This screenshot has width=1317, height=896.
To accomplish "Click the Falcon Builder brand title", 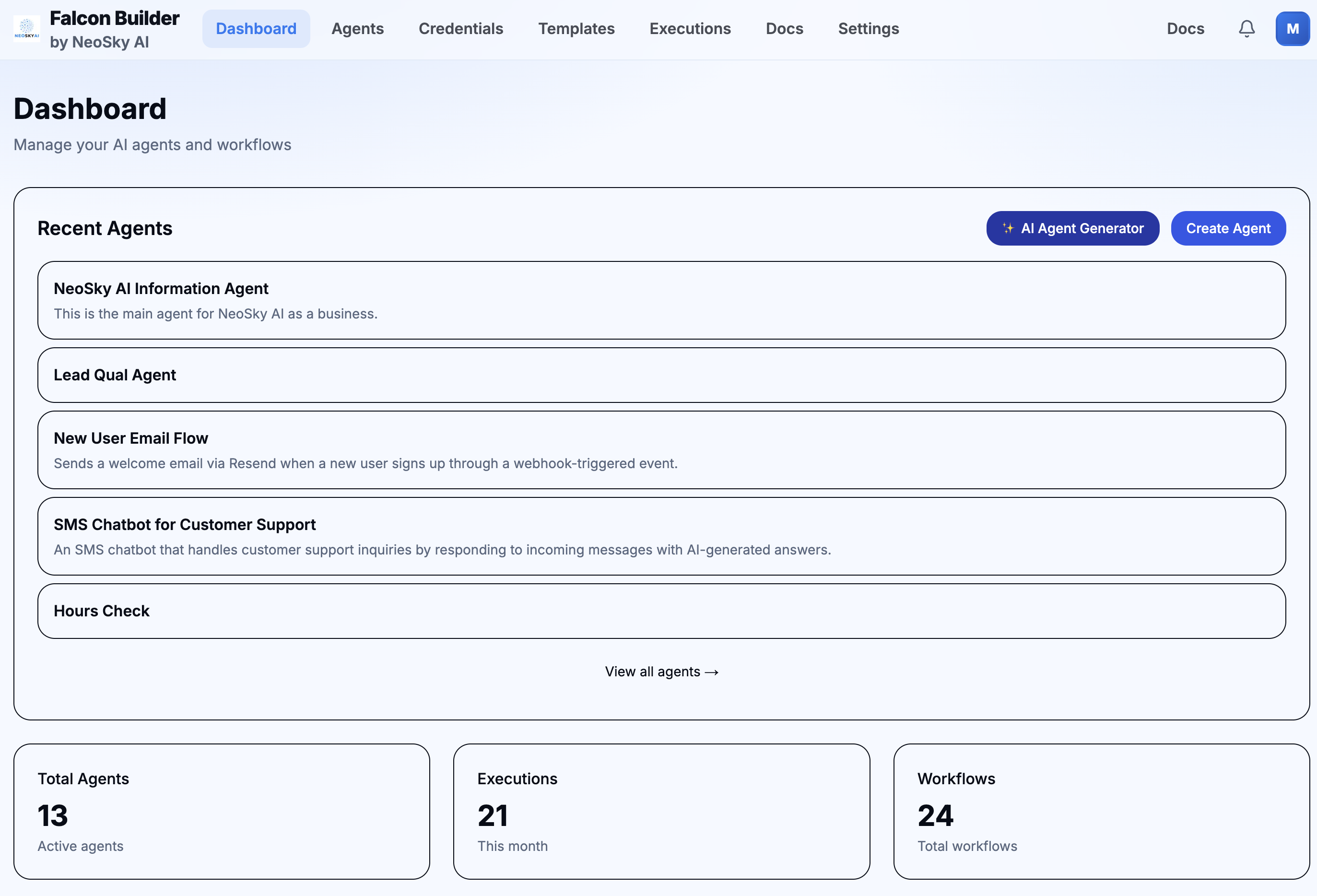I will pyautogui.click(x=115, y=18).
